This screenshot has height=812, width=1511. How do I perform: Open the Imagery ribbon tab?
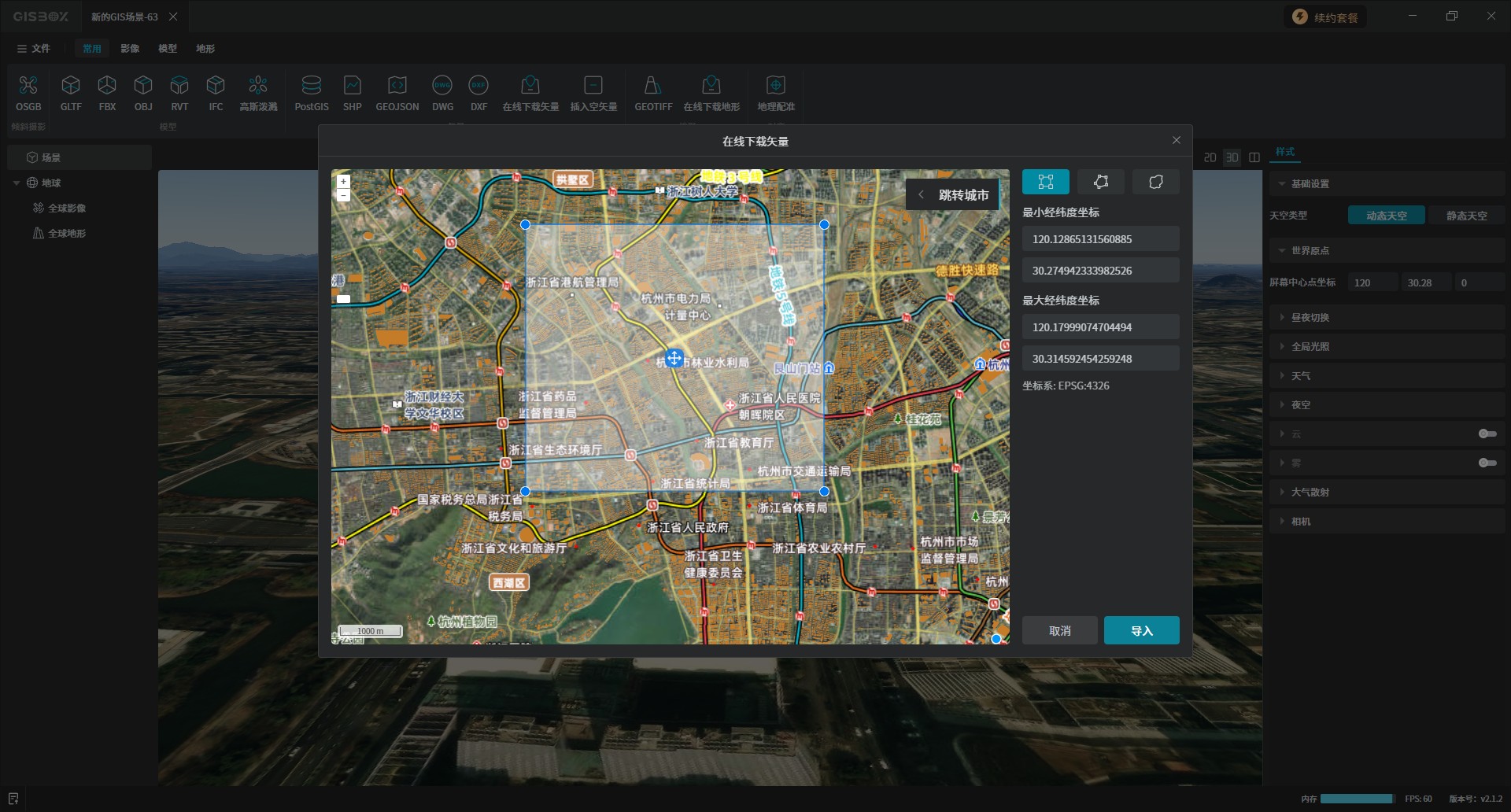130,49
